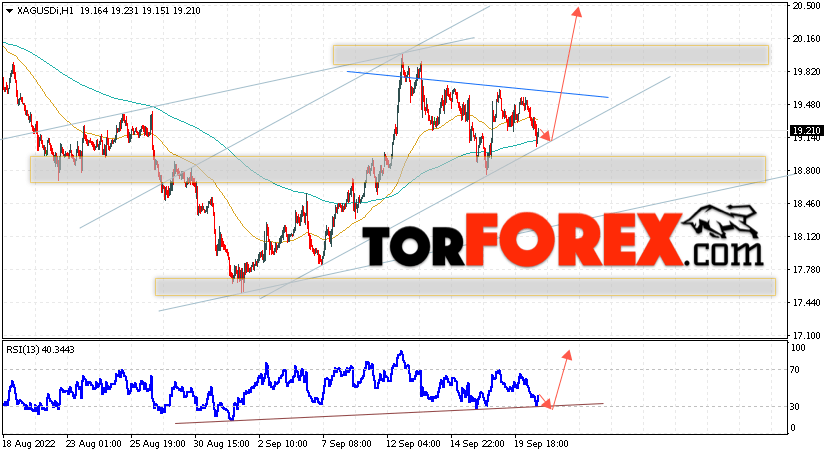
Task: Select the 17.440 price axis label
Action: pyautogui.click(x=806, y=302)
